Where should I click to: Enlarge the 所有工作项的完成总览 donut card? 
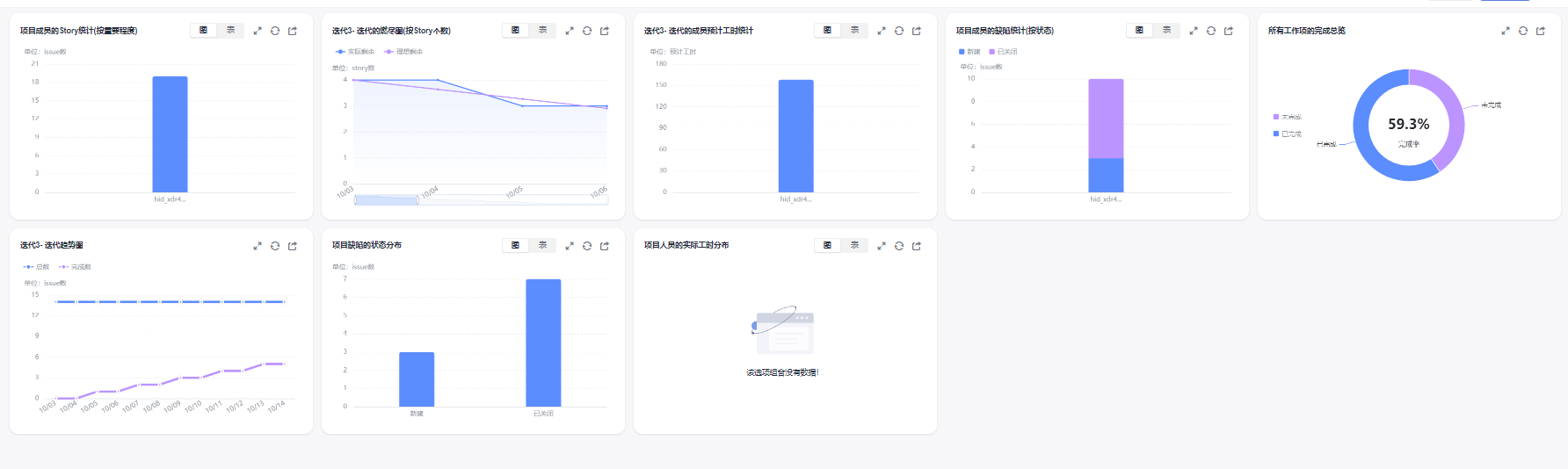click(x=1506, y=31)
